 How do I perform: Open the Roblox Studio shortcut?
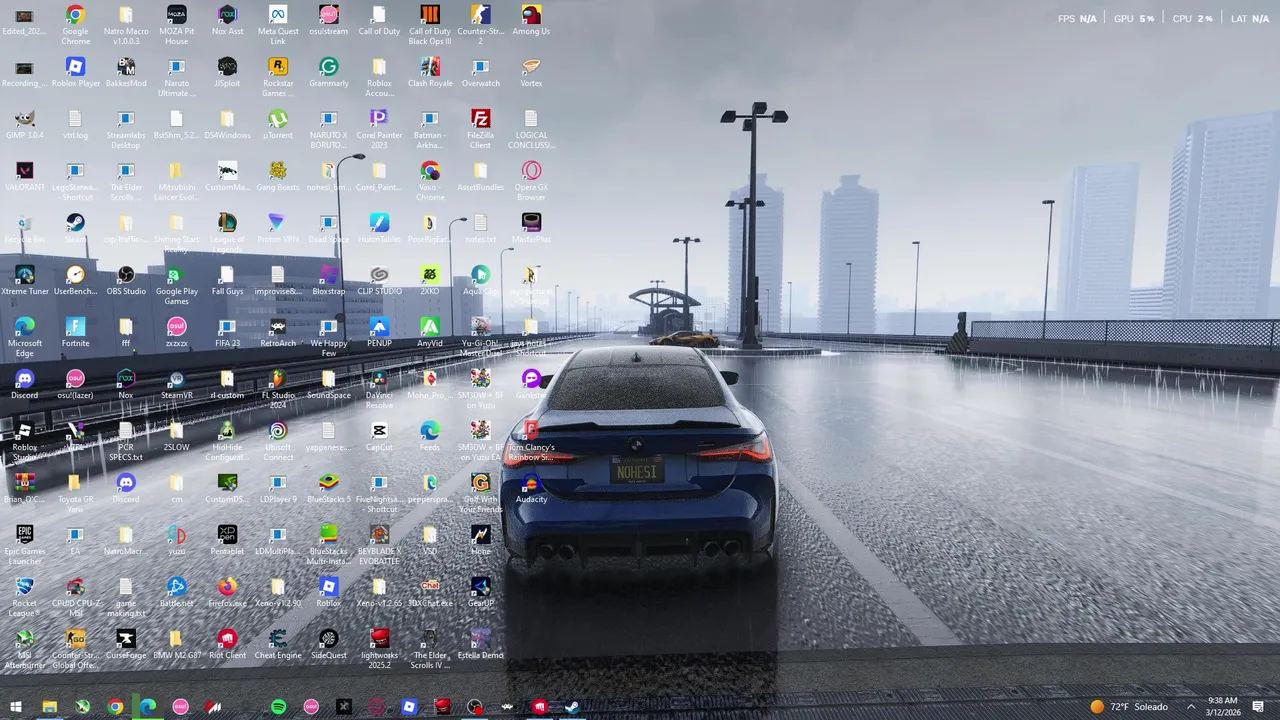[x=24, y=441]
